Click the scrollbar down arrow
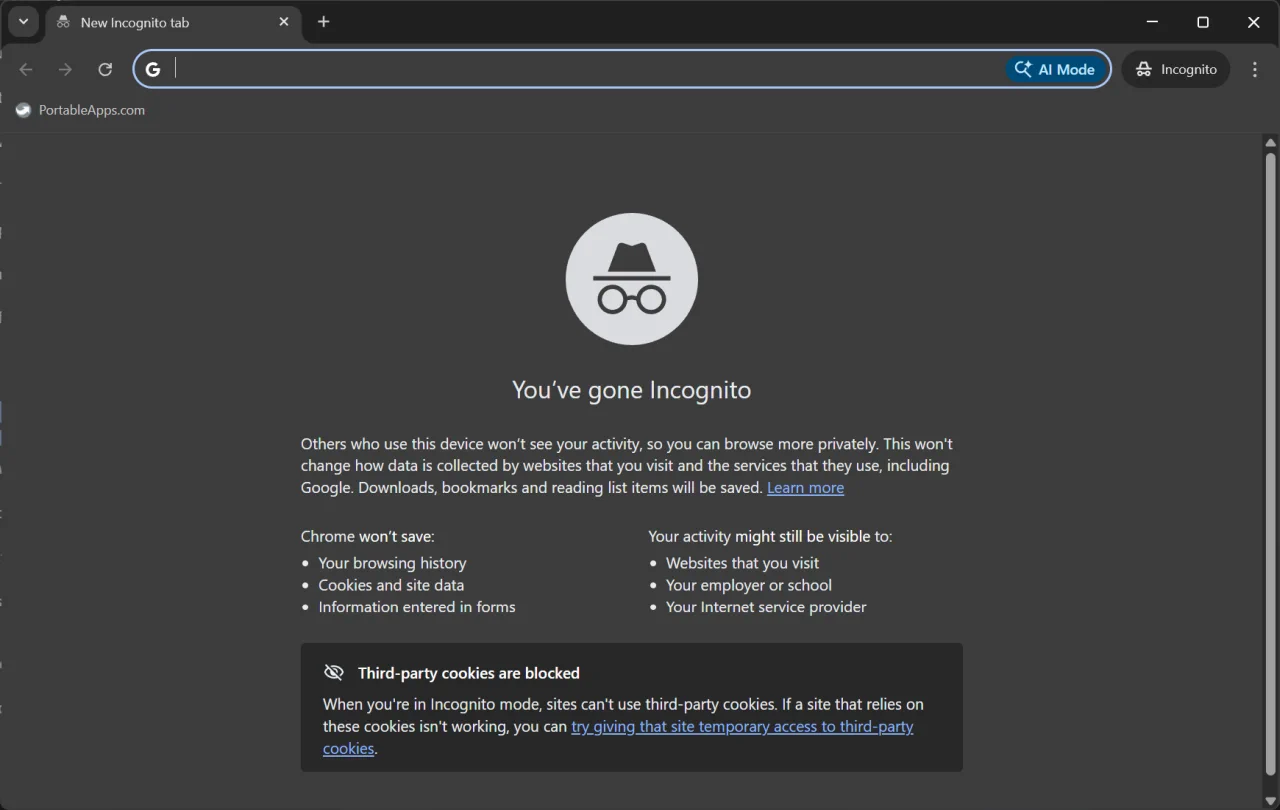 click(1271, 800)
